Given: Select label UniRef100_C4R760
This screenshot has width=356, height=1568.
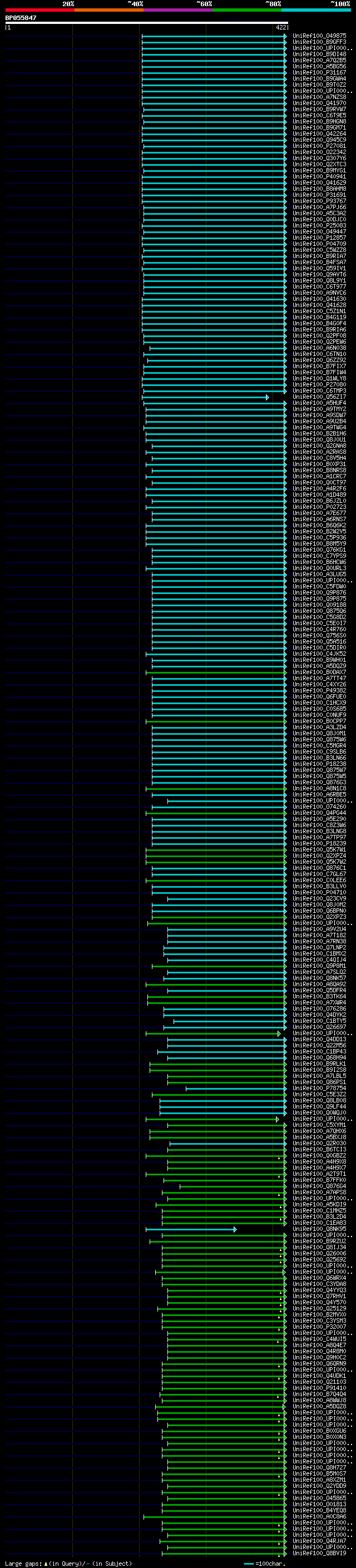Looking at the screenshot, I should 319,630.
